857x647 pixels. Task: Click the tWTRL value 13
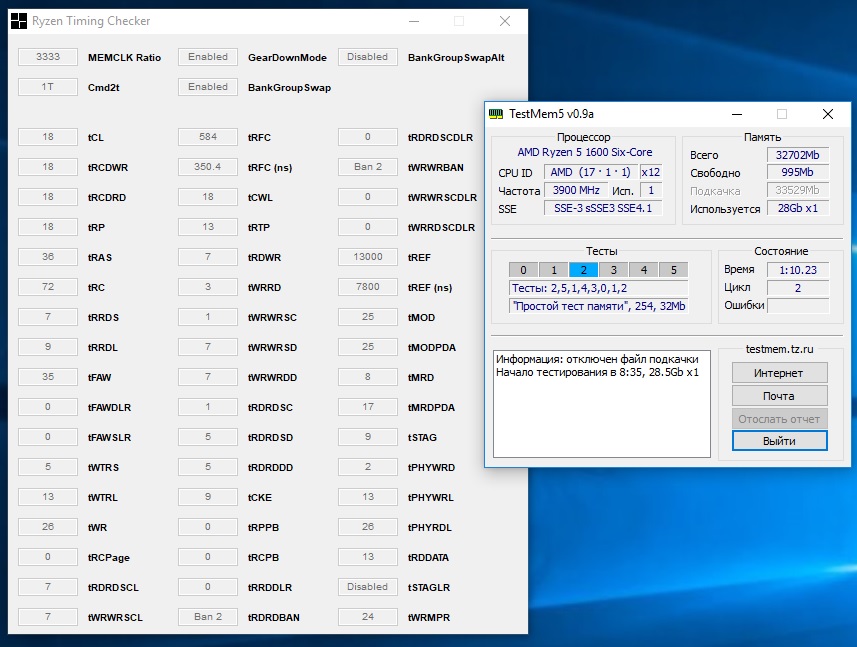tap(48, 497)
